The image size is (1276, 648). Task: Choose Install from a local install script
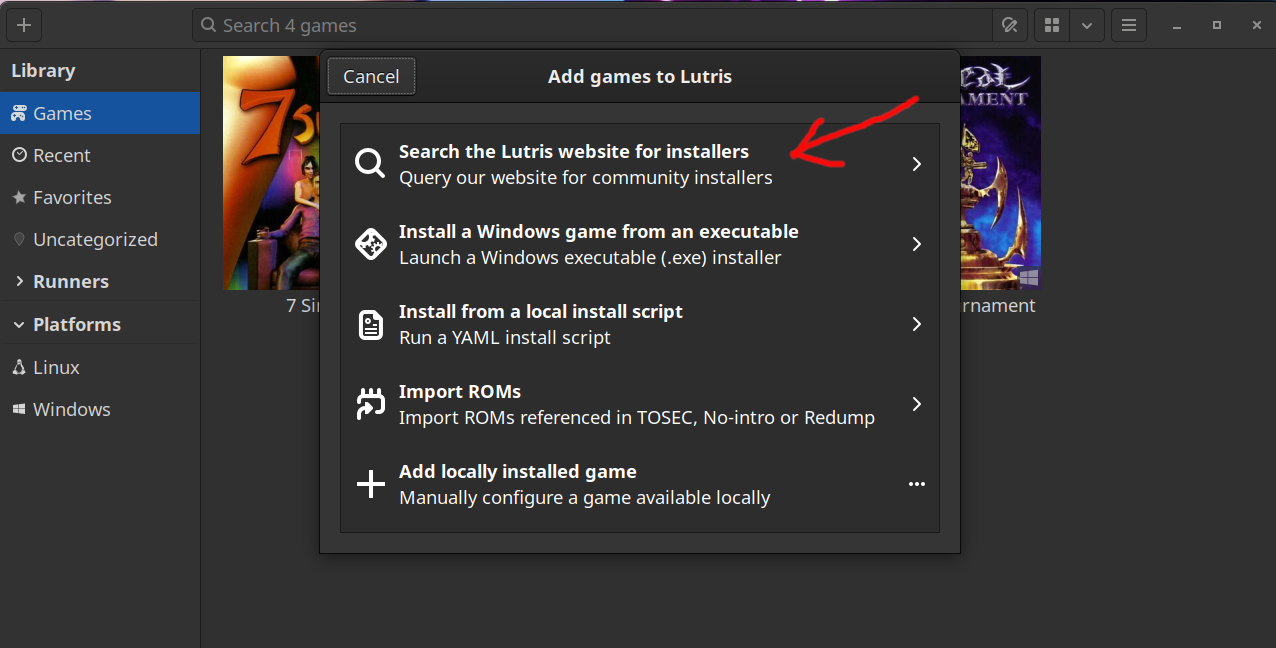[640, 324]
